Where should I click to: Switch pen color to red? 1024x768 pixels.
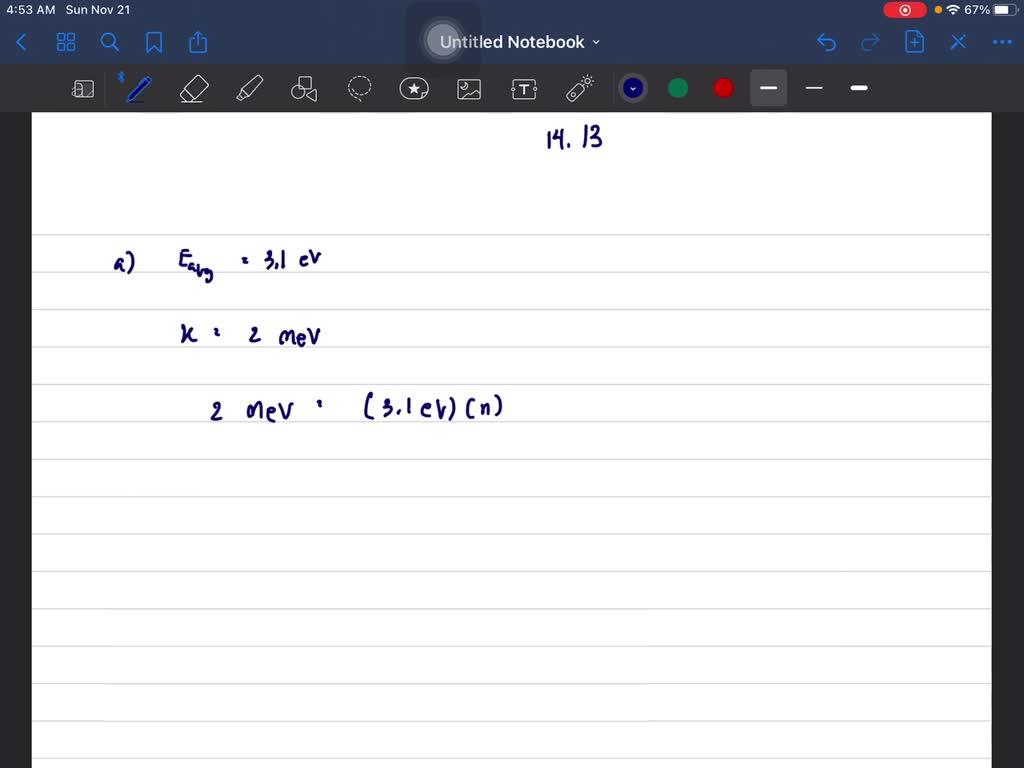click(722, 88)
